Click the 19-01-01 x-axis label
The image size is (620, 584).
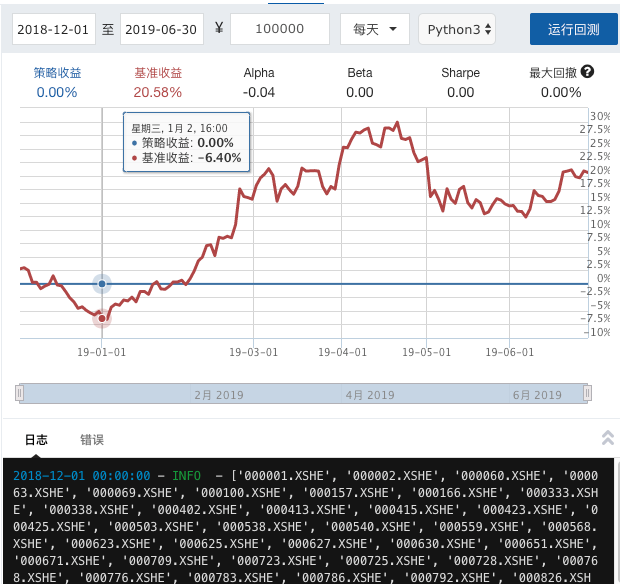tap(102, 352)
